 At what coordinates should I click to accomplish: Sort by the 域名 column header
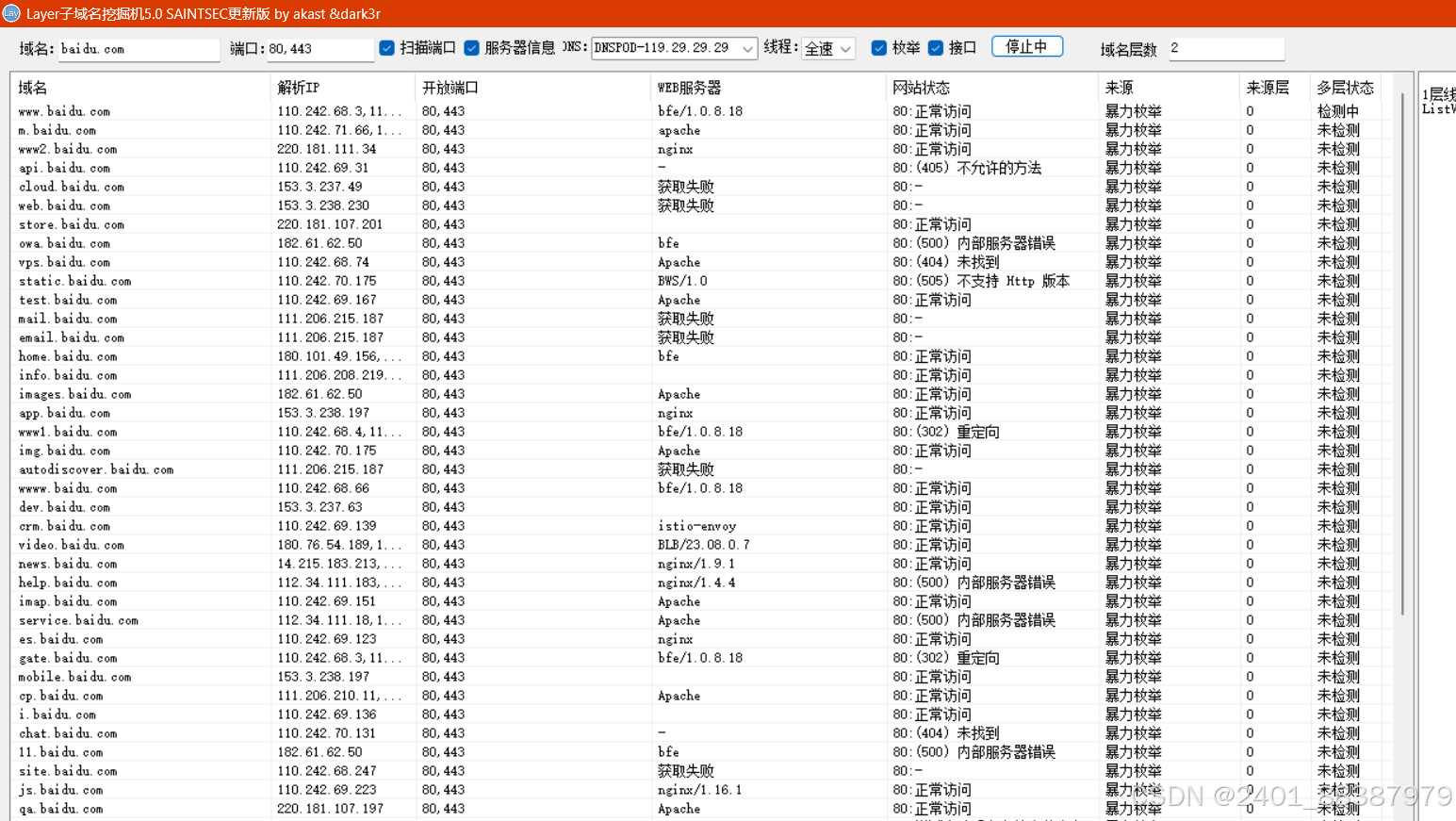[x=141, y=88]
